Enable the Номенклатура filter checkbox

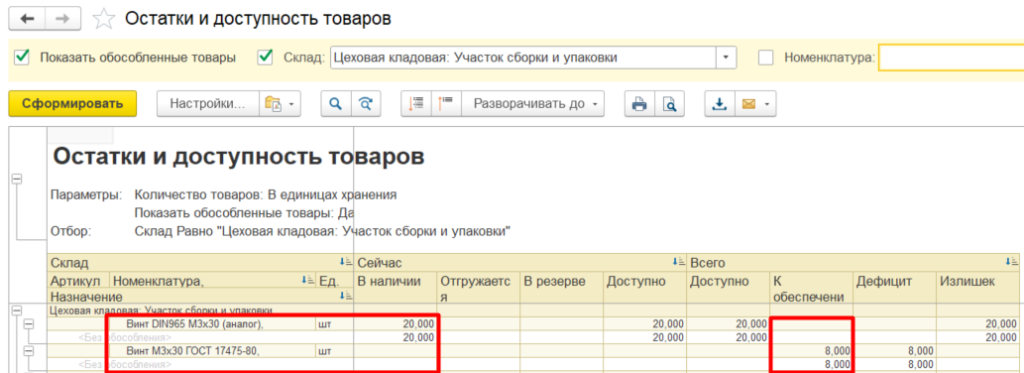[x=766, y=57]
